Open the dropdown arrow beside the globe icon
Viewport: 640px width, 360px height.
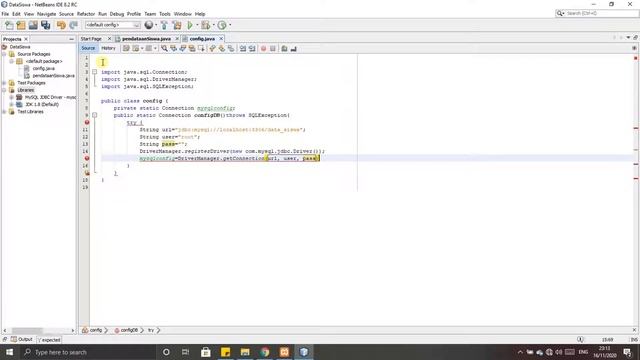pyautogui.click(x=156, y=25)
